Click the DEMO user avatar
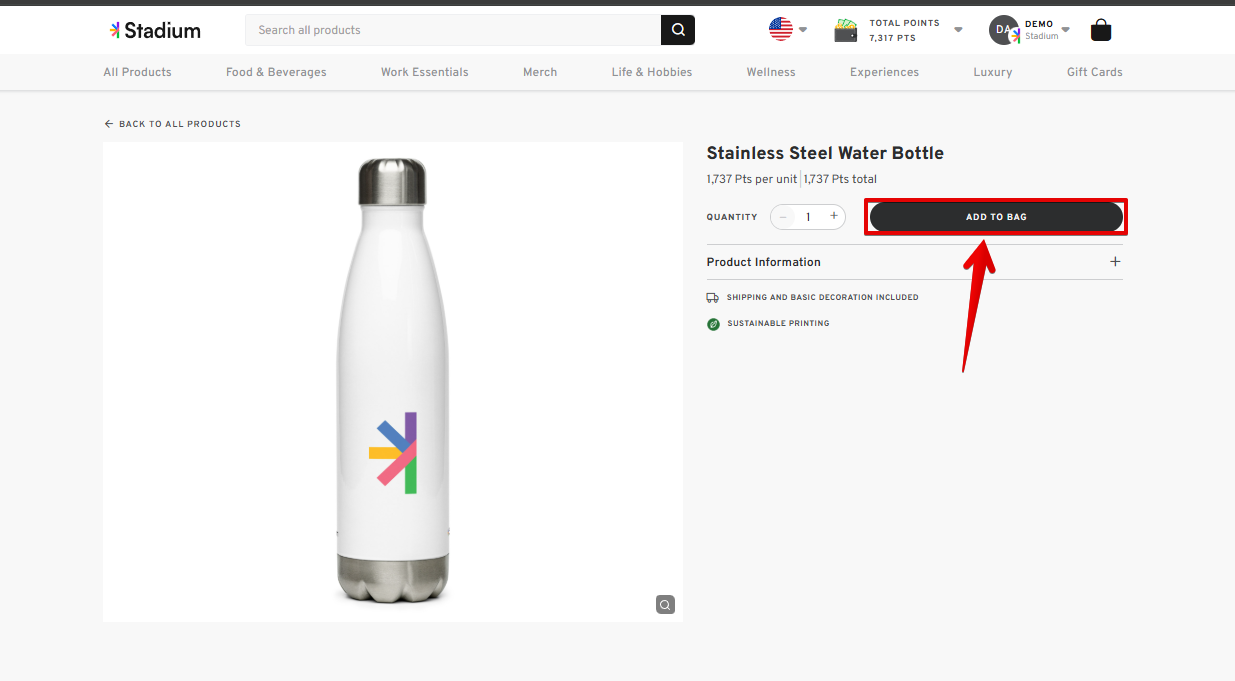Image resolution: width=1235 pixels, height=681 pixels. pos(1003,30)
